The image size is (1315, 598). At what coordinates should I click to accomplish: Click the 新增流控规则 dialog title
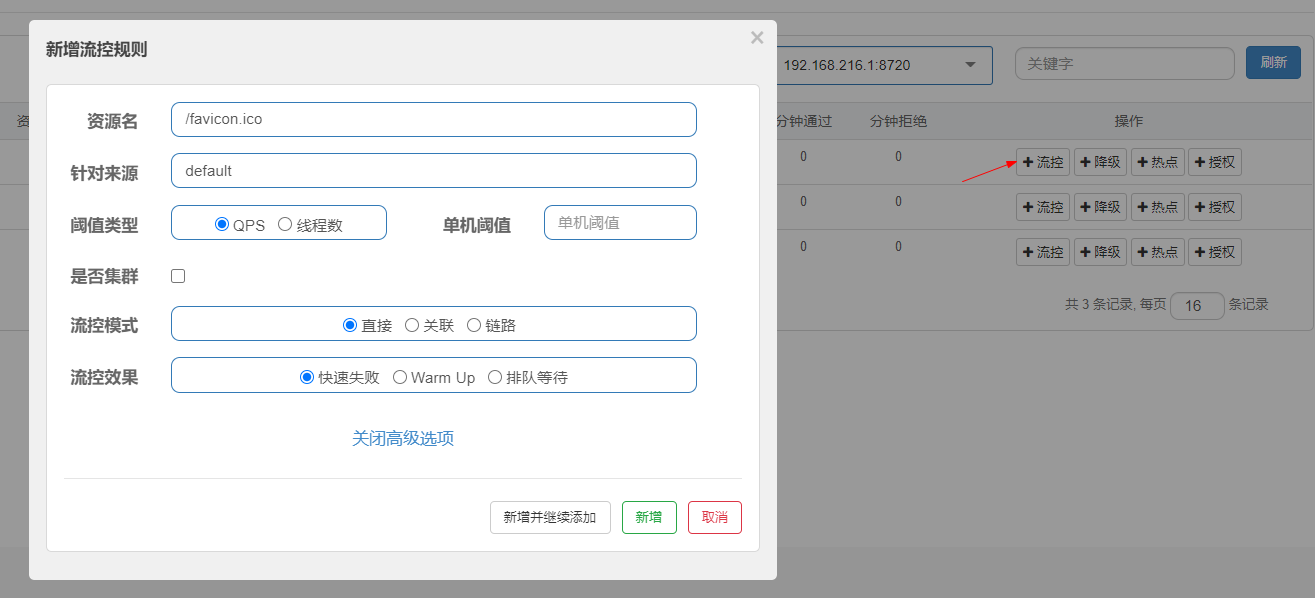(x=97, y=49)
